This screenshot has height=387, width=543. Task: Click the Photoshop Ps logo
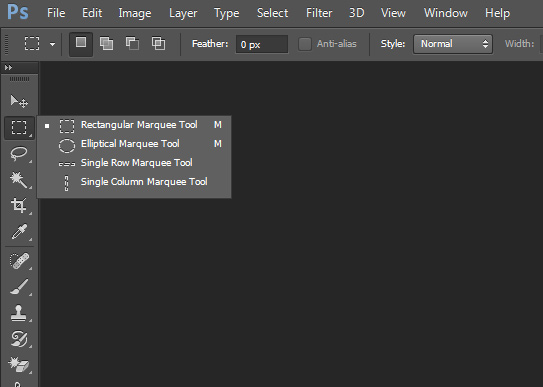18,12
